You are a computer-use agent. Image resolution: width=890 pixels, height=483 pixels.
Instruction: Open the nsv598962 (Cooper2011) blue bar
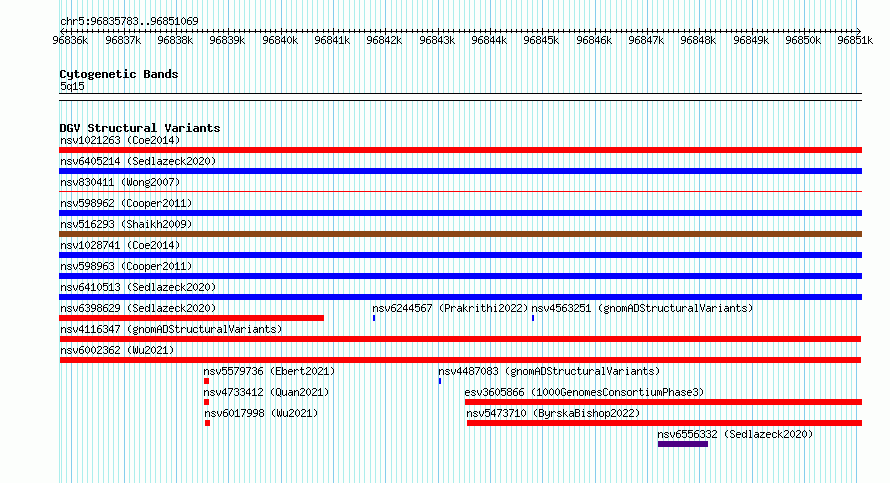[x=460, y=213]
